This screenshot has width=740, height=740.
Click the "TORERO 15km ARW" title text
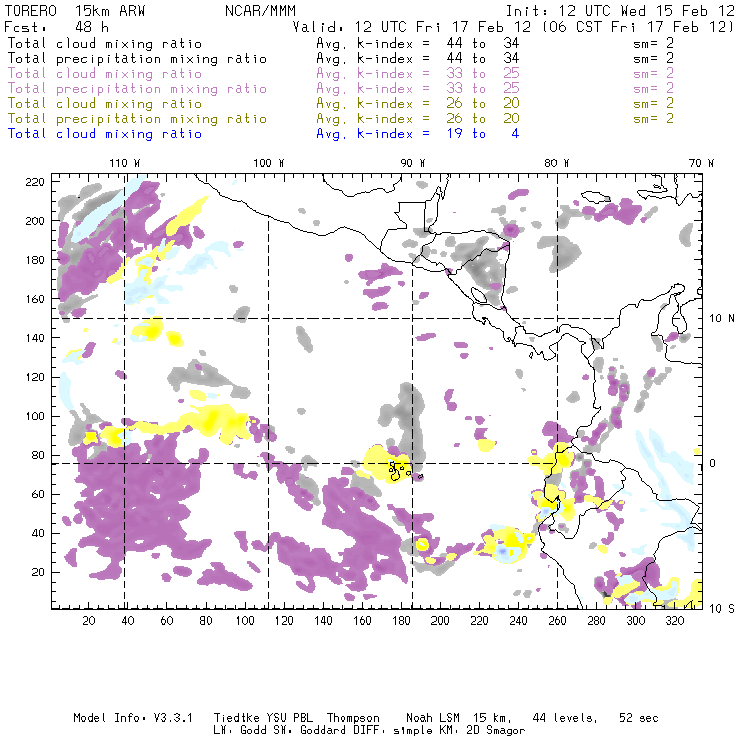tap(75, 11)
